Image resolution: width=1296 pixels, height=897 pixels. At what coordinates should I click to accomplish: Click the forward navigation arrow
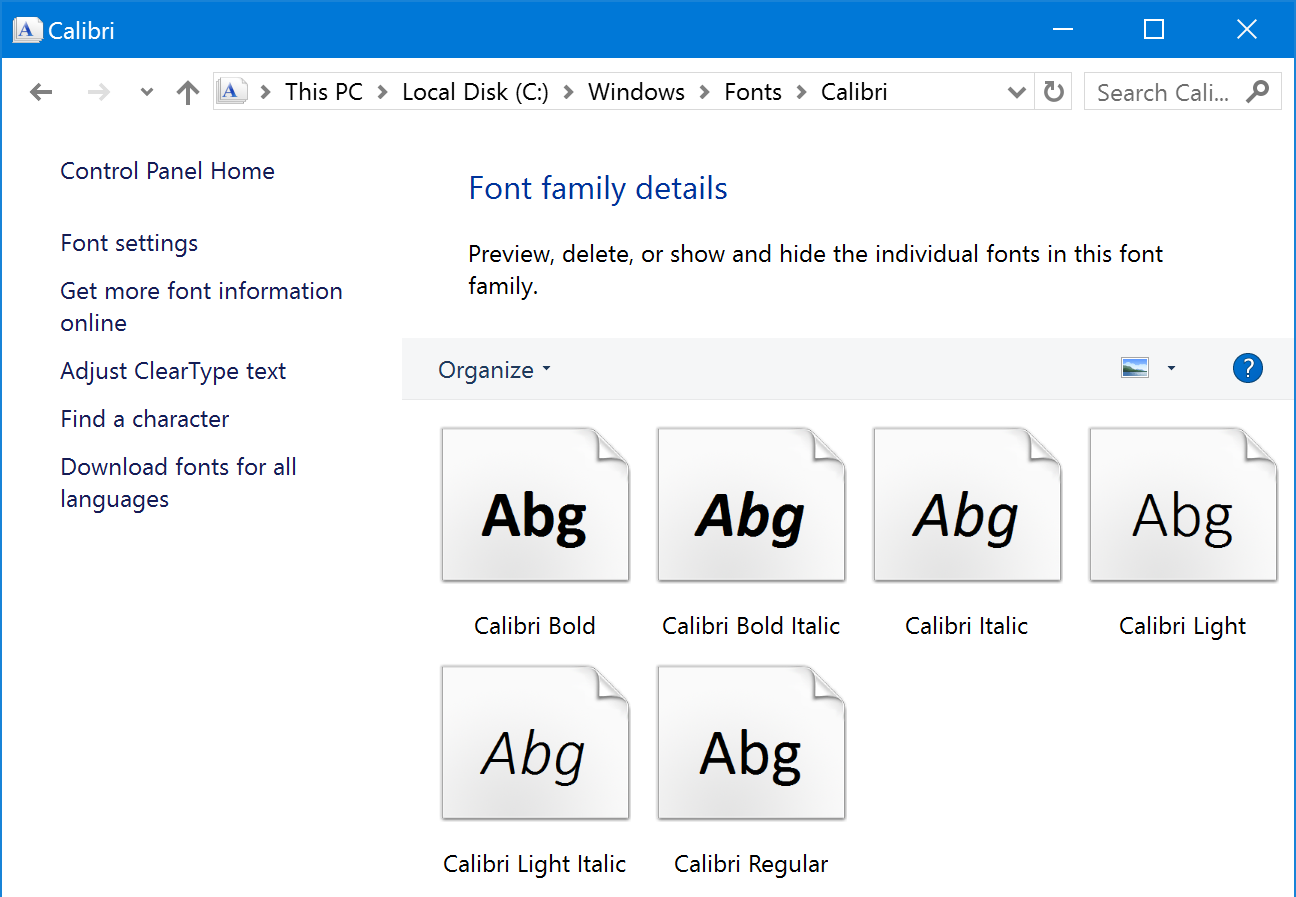98,92
